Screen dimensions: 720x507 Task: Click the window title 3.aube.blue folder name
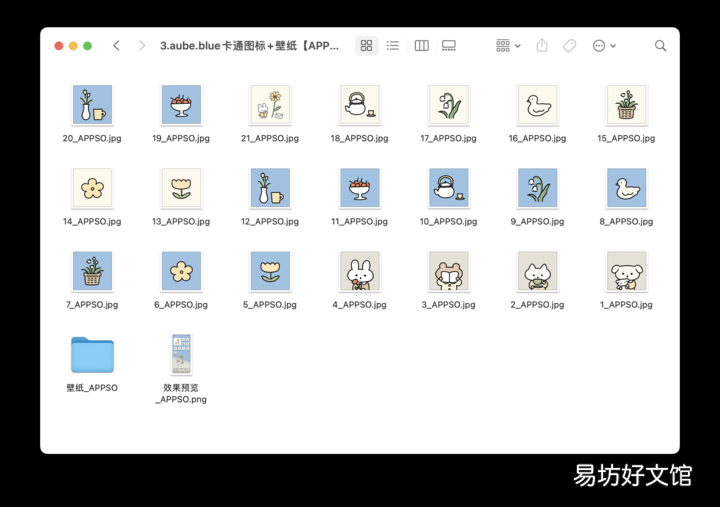point(249,46)
